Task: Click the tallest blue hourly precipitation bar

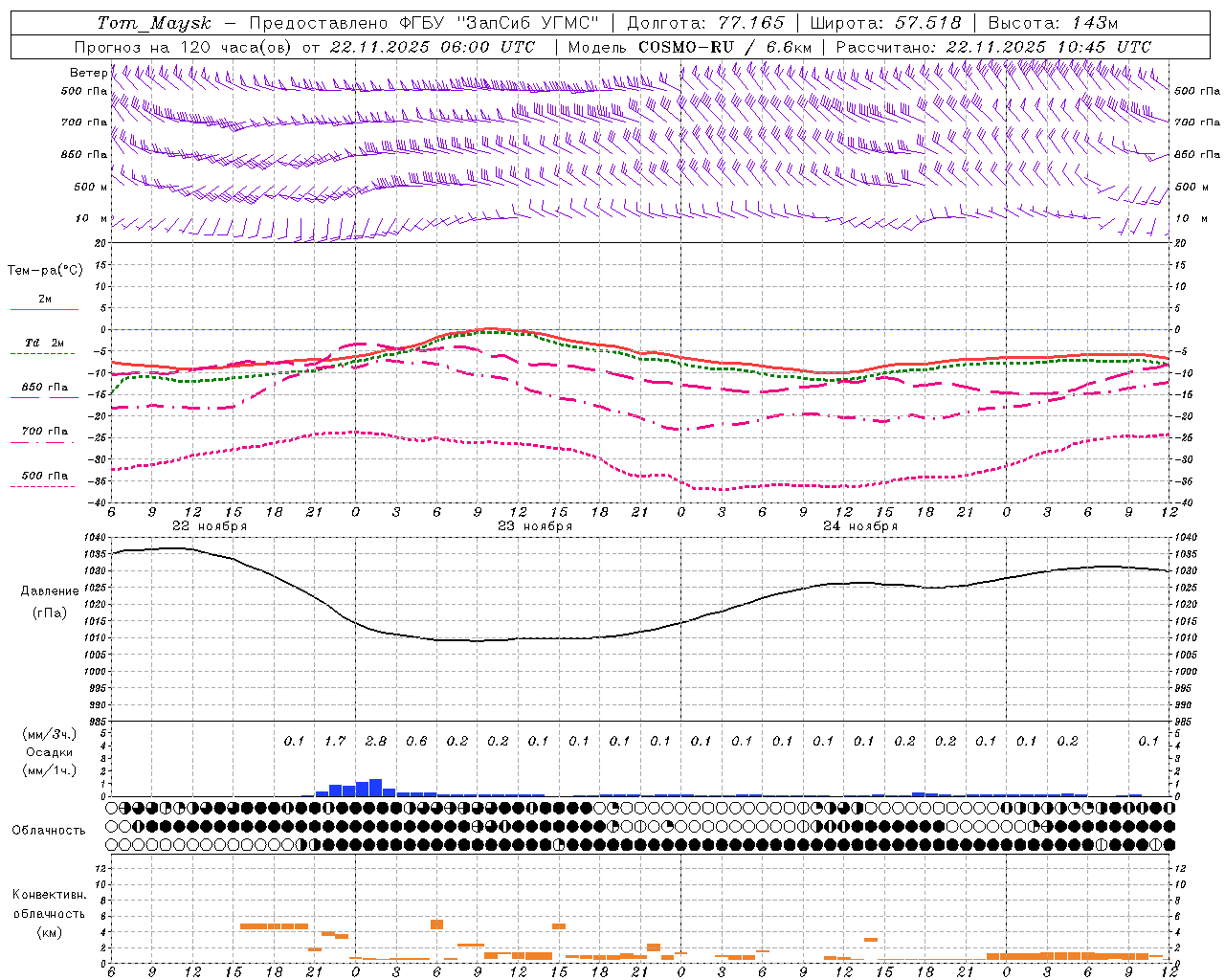Action: (375, 788)
